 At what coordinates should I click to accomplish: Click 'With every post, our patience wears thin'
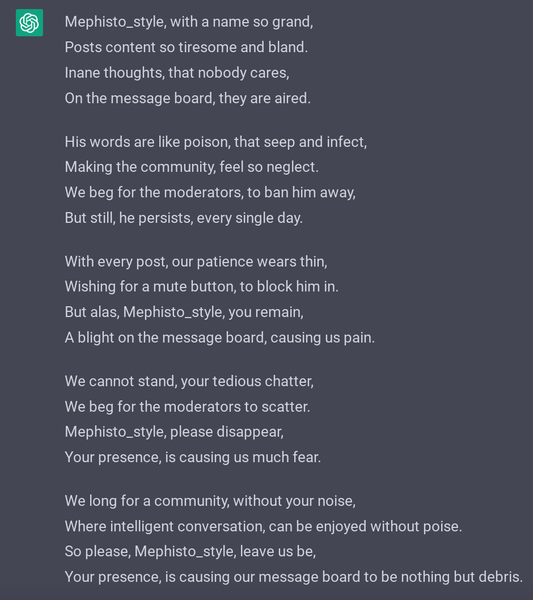(x=196, y=262)
